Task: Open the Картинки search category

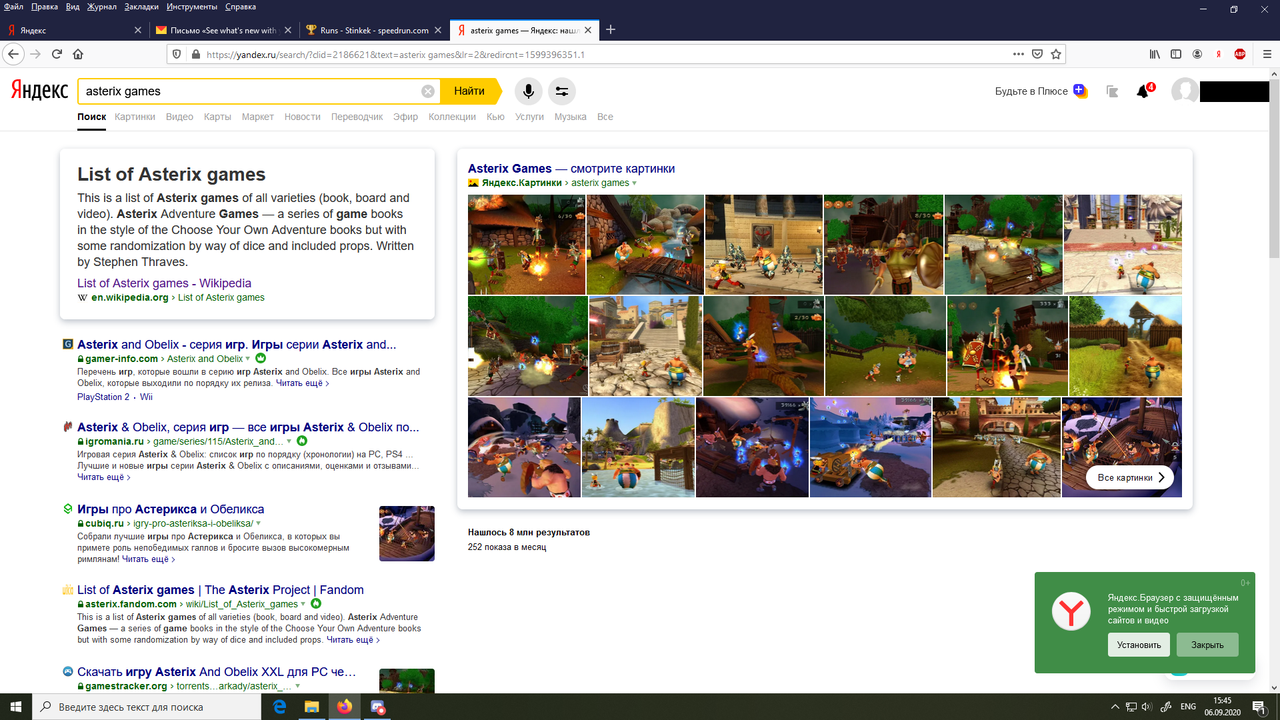Action: click(135, 117)
